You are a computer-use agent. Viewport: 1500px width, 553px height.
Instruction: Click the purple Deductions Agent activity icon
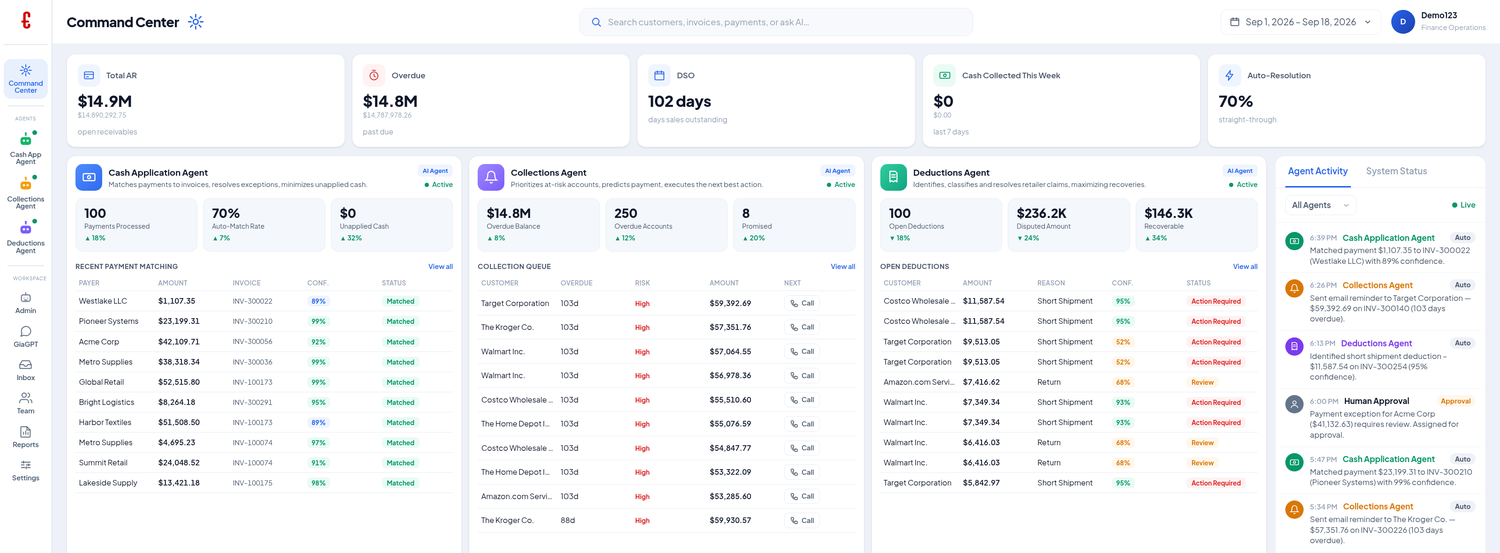pos(1294,346)
